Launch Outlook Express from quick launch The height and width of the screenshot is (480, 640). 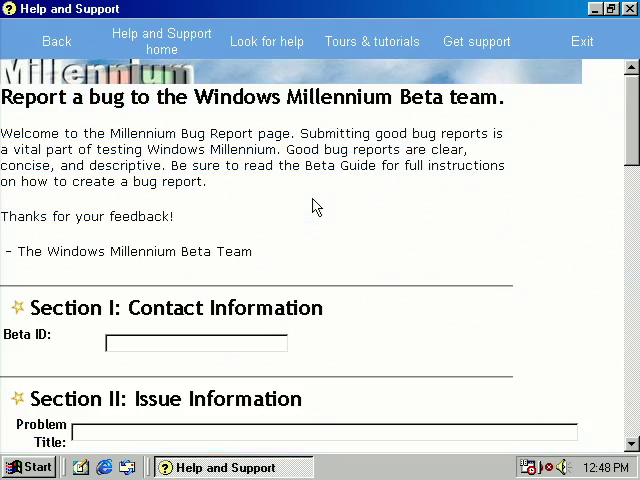pos(127,467)
